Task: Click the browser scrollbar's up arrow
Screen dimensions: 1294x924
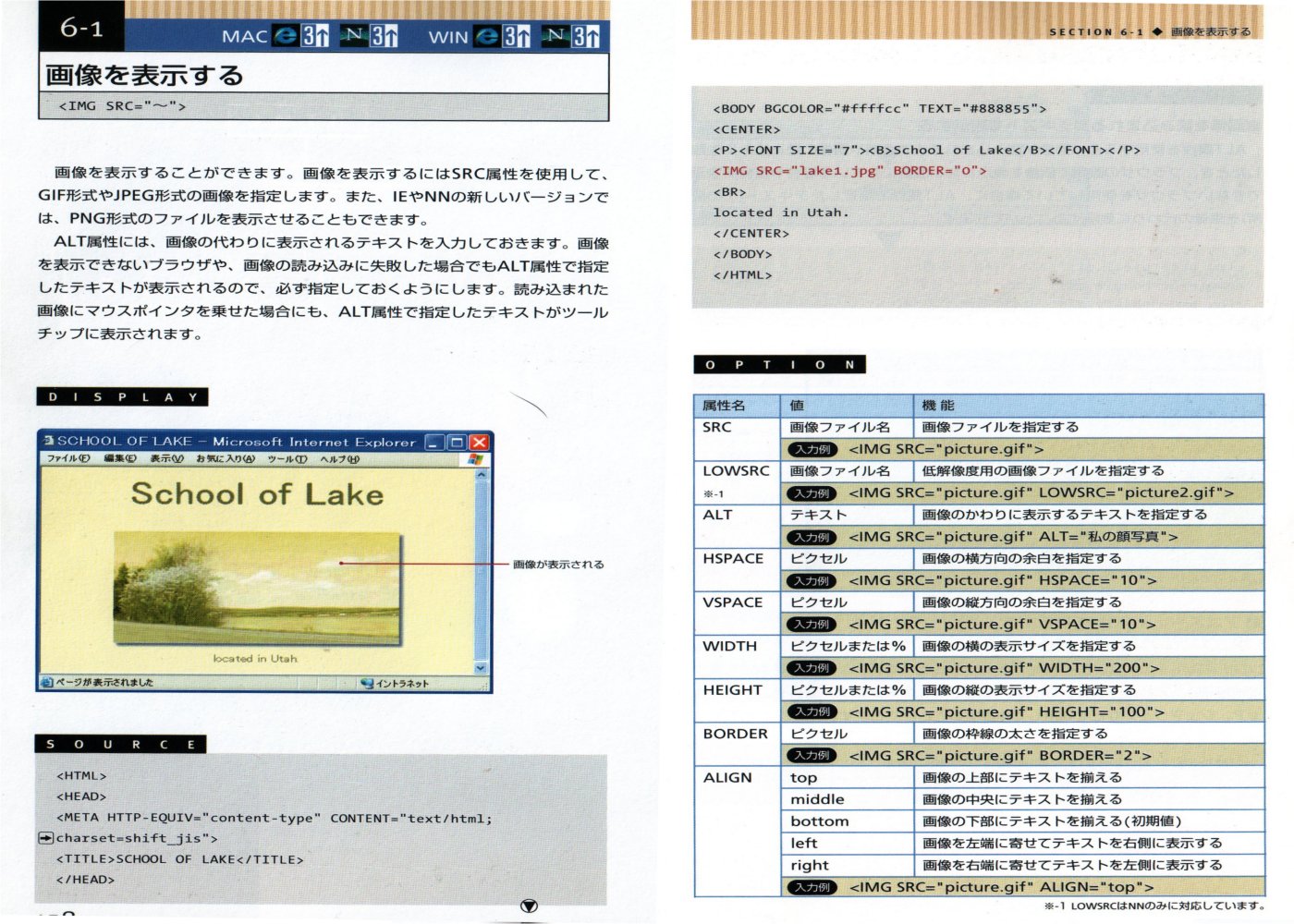Action: pos(481,474)
